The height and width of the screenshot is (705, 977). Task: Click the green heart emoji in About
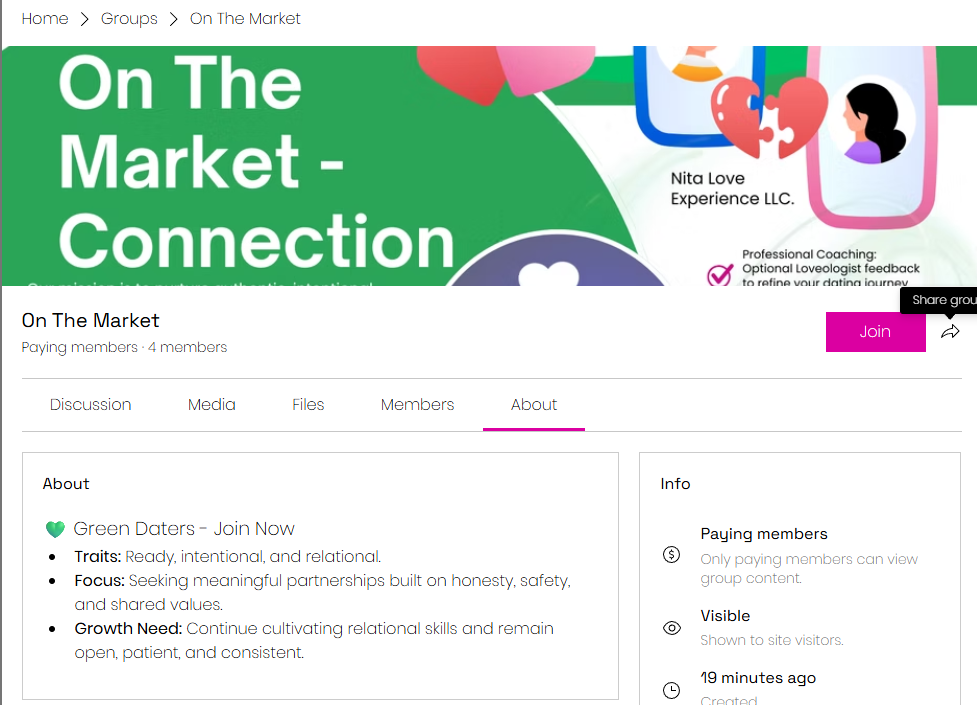(55, 529)
